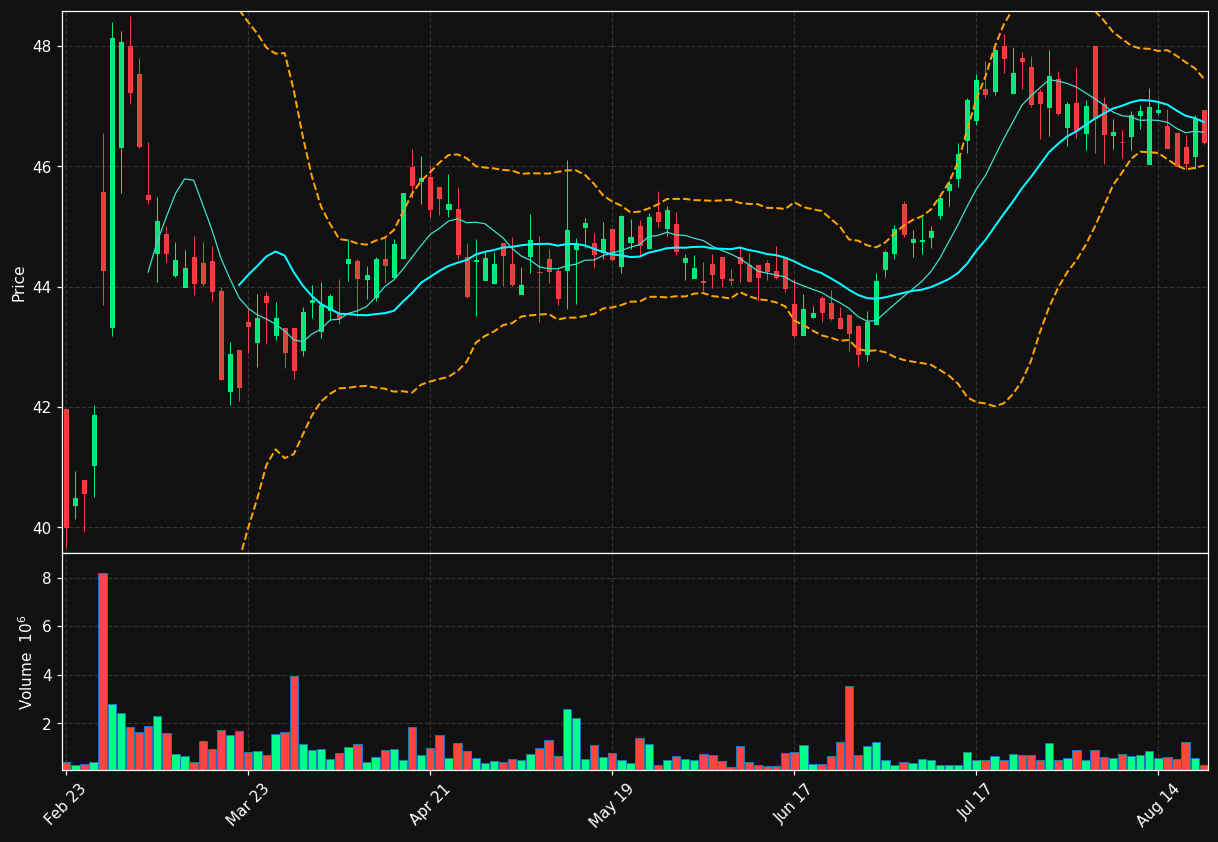Click the red volume bar near 4 million
Viewport: 1218px width, 842px height.
[294, 723]
